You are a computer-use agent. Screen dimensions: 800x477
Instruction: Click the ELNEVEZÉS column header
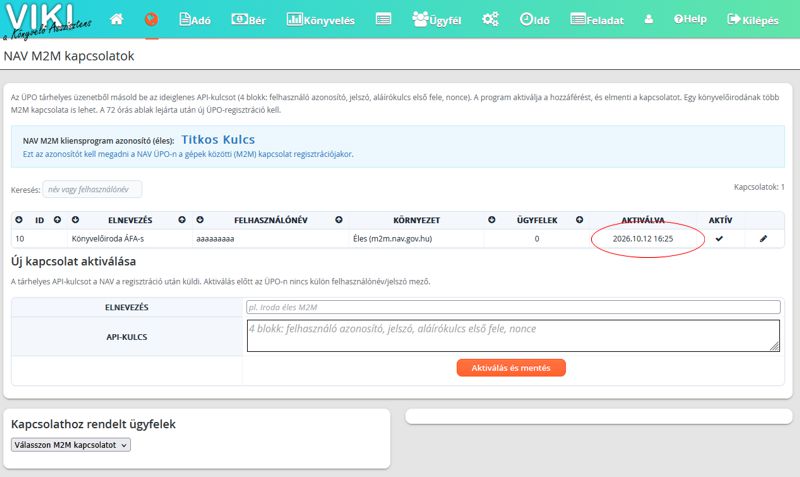130,220
